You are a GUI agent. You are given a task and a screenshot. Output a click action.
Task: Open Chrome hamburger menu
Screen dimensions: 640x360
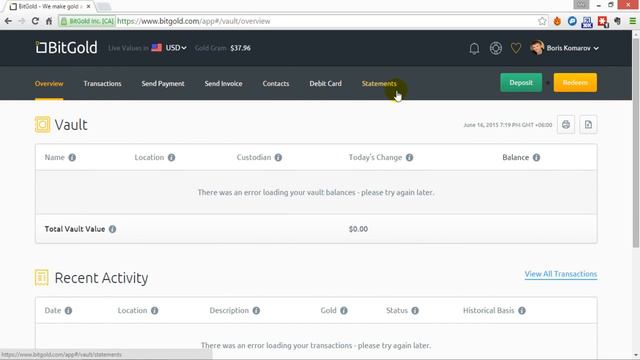[x=632, y=21]
